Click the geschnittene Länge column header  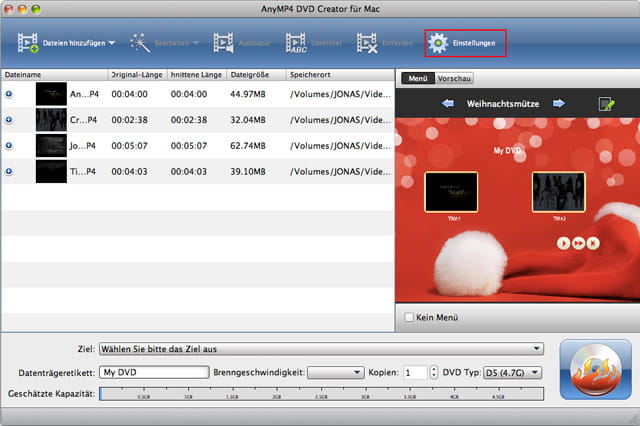197,75
